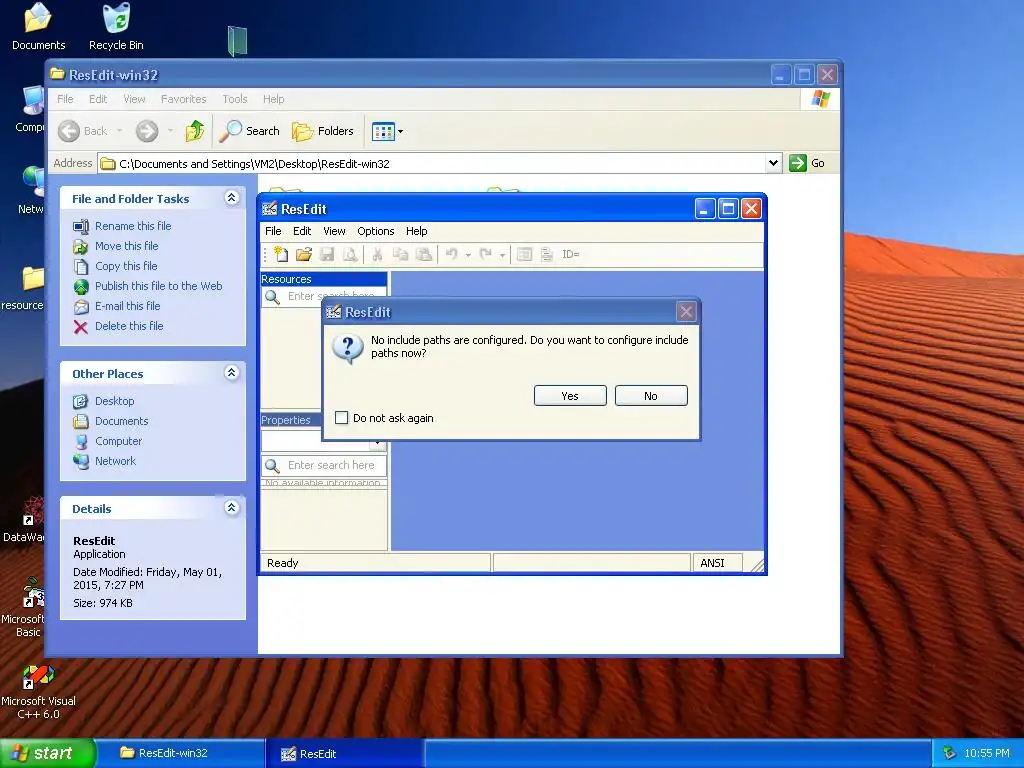Click the Open folder icon in ResEdit toolbar
The height and width of the screenshot is (768, 1024).
click(x=304, y=254)
